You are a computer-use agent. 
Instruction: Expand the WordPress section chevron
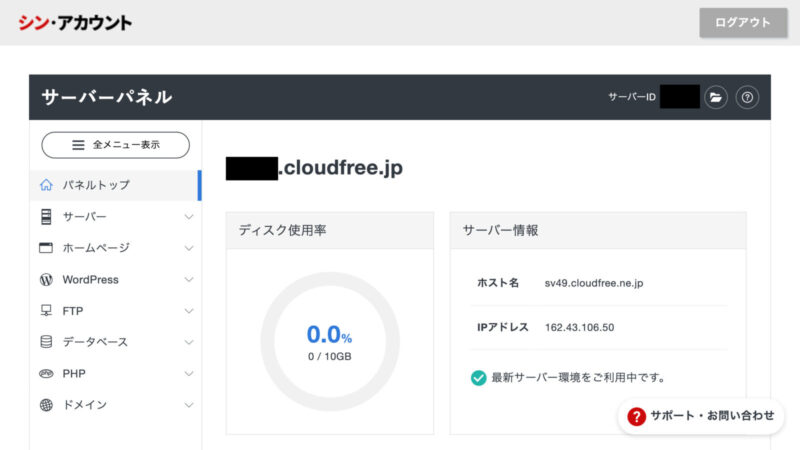coord(189,280)
